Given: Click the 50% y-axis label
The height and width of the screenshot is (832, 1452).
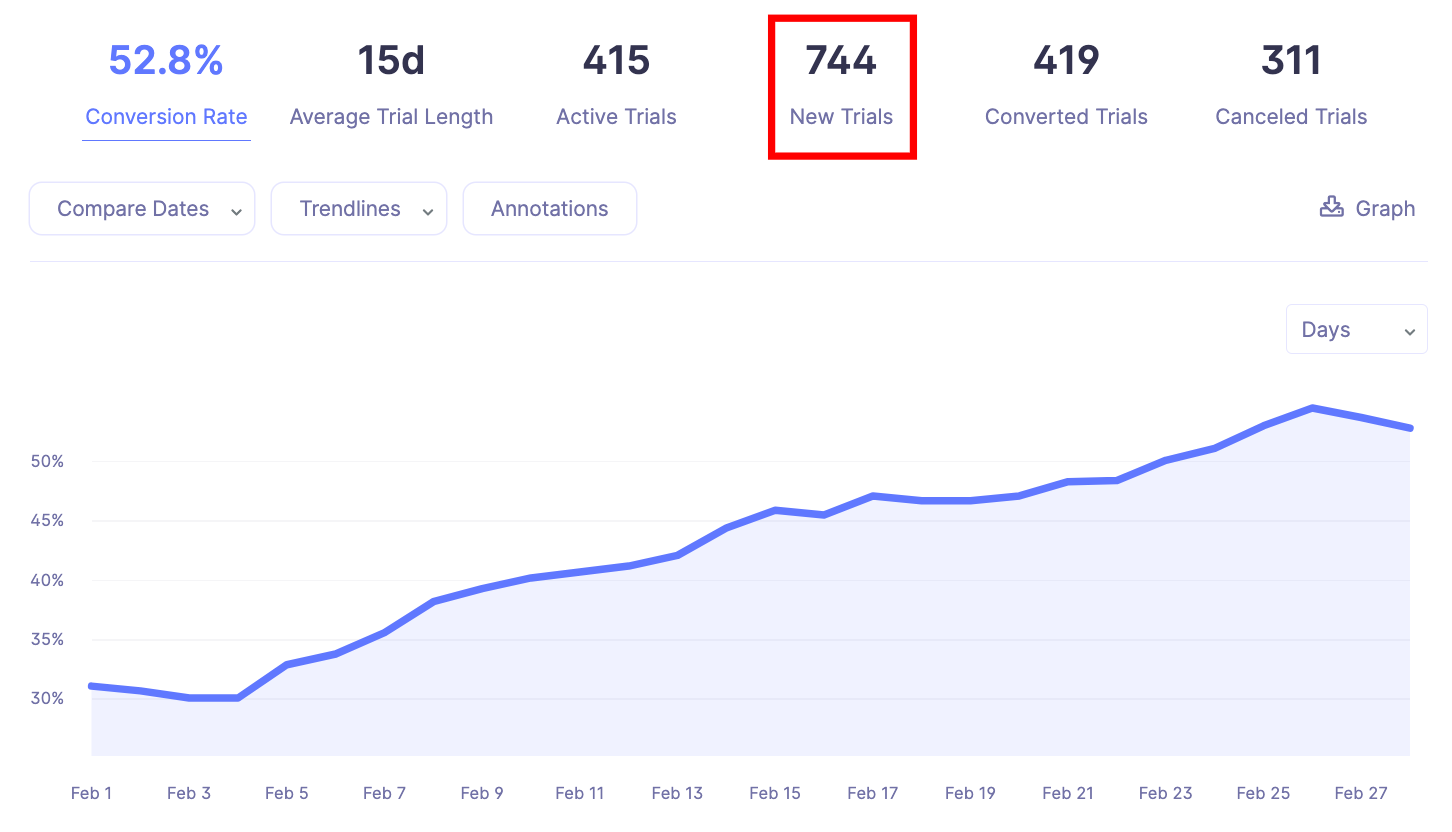Looking at the screenshot, I should (47, 461).
